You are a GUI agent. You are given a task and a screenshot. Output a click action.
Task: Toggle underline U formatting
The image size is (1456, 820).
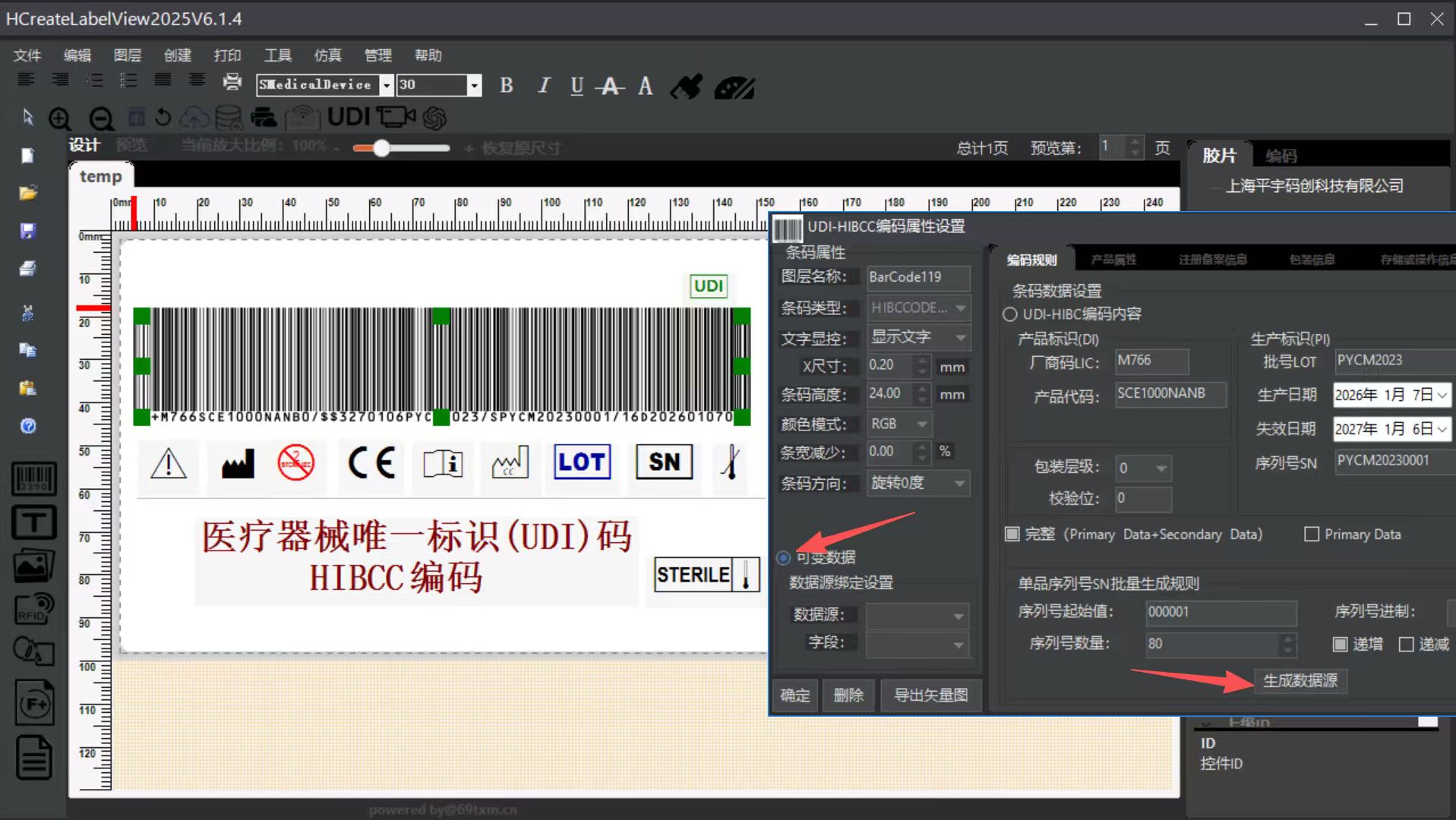(x=577, y=86)
